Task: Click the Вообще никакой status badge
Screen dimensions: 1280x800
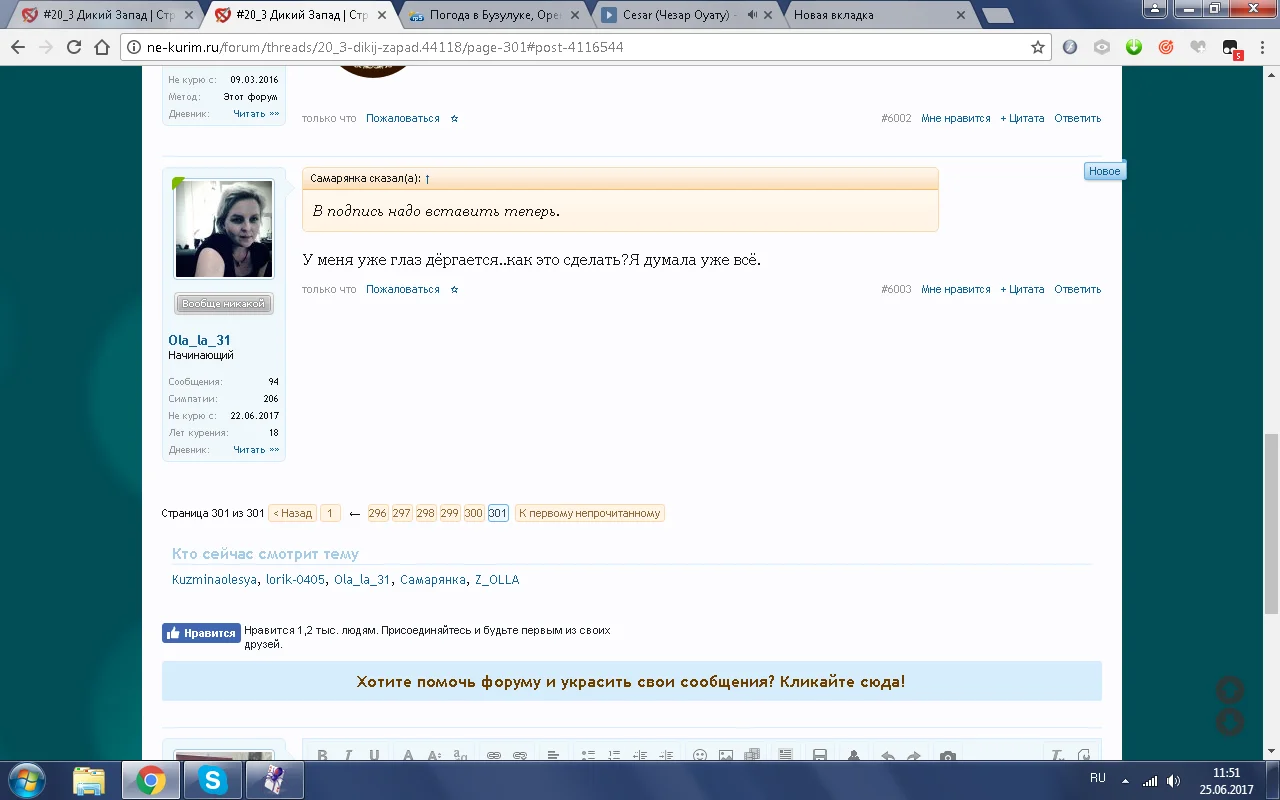Action: coord(224,303)
